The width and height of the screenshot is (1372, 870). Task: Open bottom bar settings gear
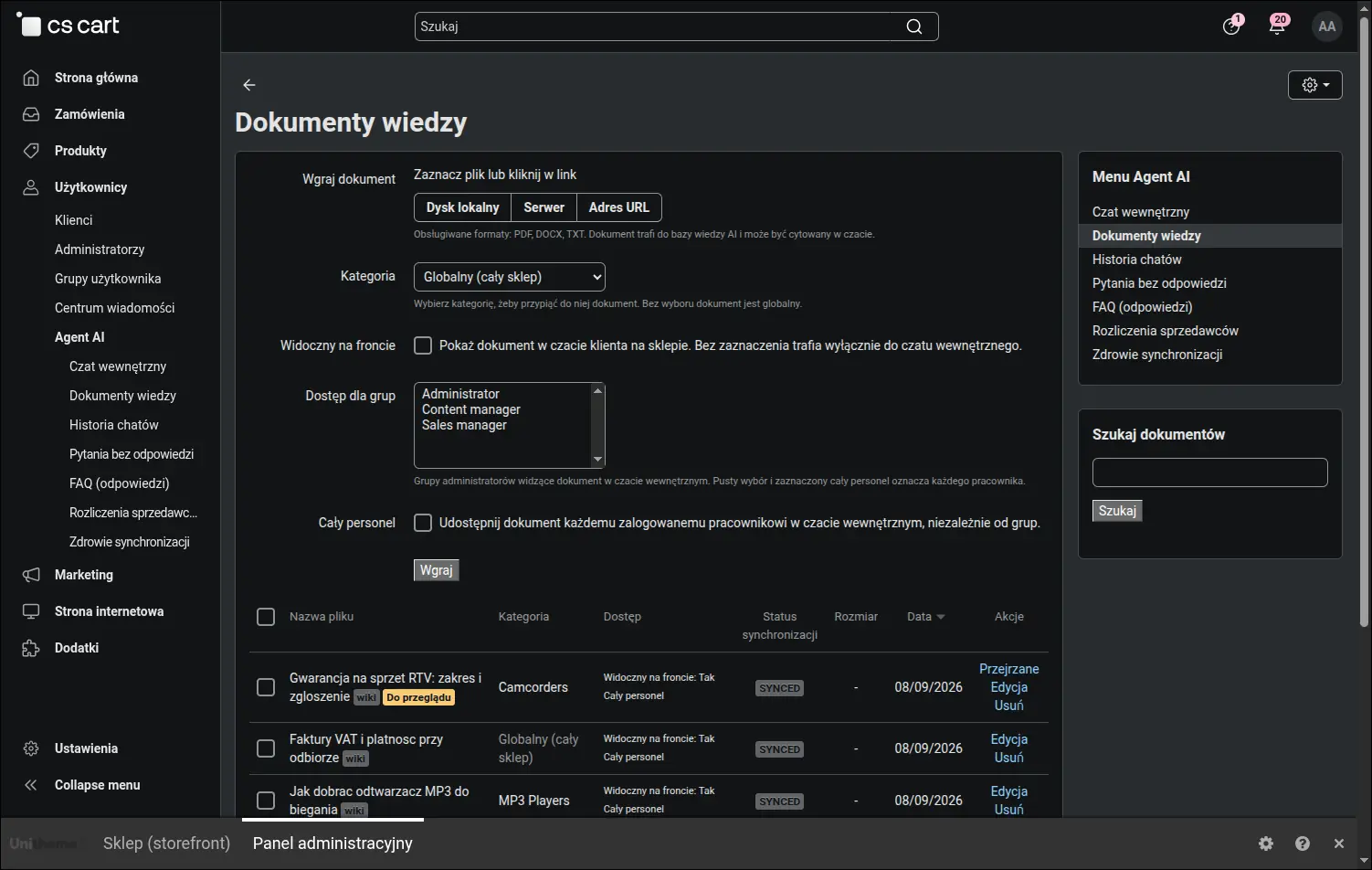coord(1266,843)
